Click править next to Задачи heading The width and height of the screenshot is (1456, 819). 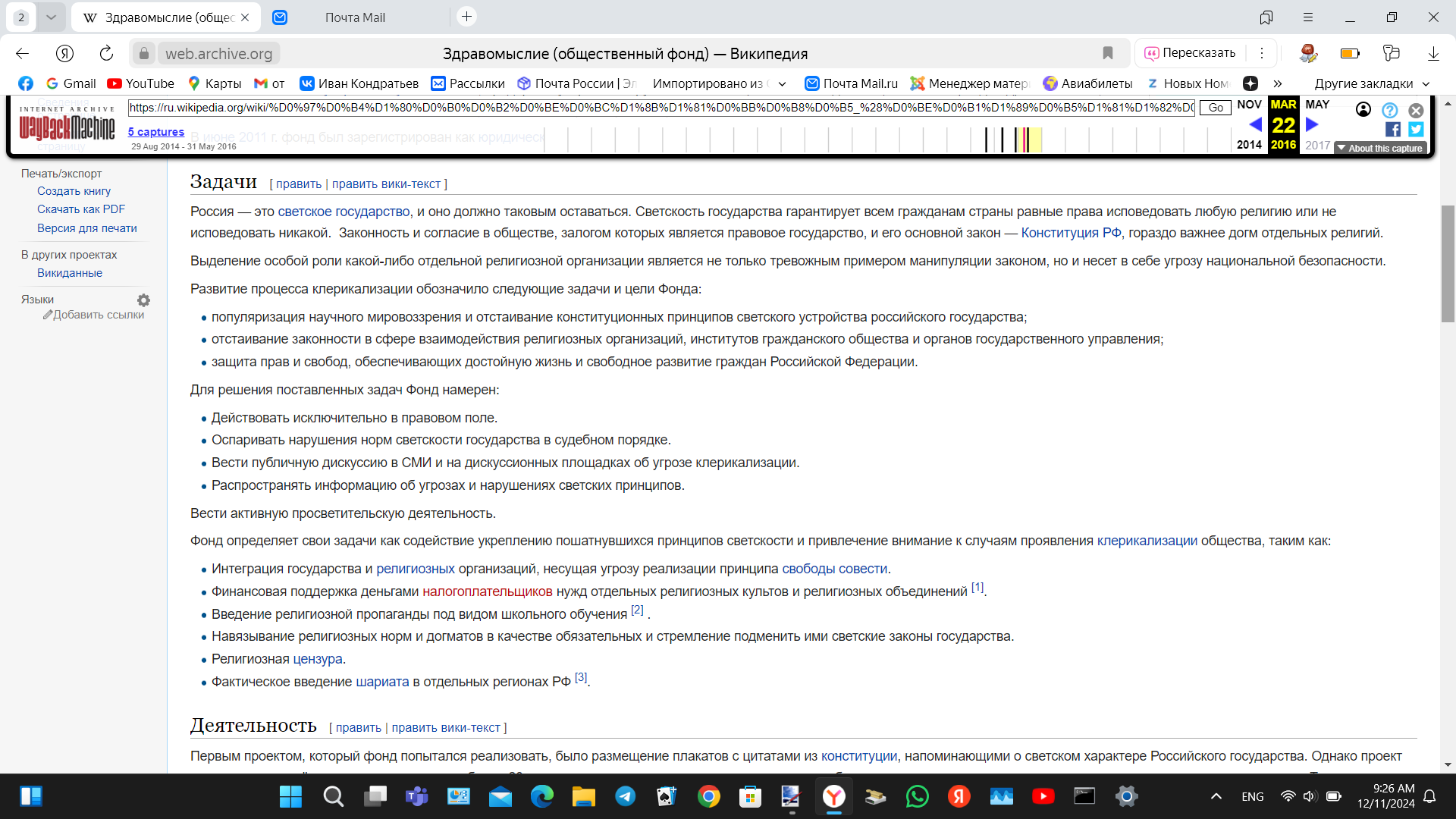(299, 184)
